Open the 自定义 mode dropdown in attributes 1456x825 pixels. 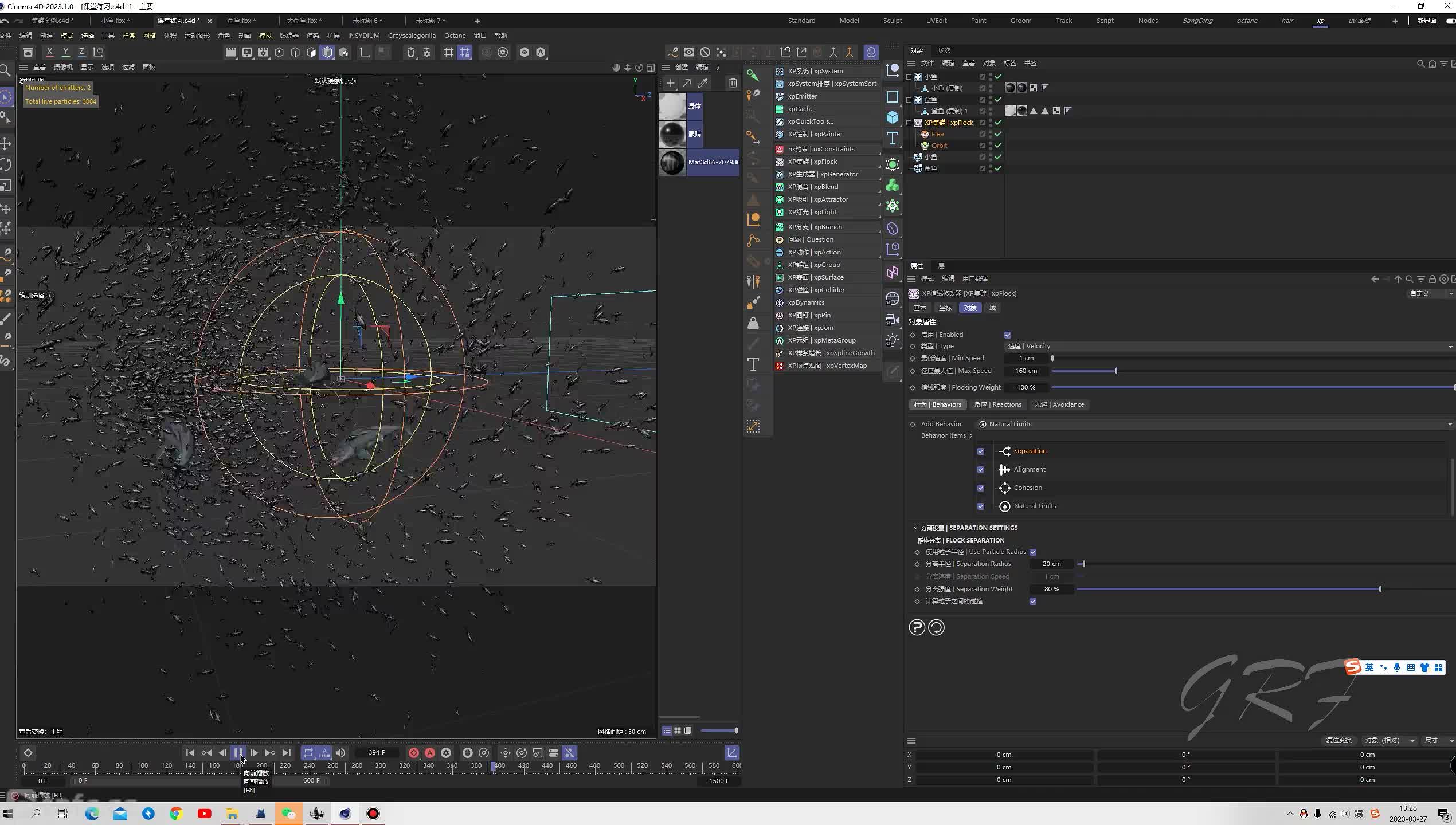(1430, 293)
